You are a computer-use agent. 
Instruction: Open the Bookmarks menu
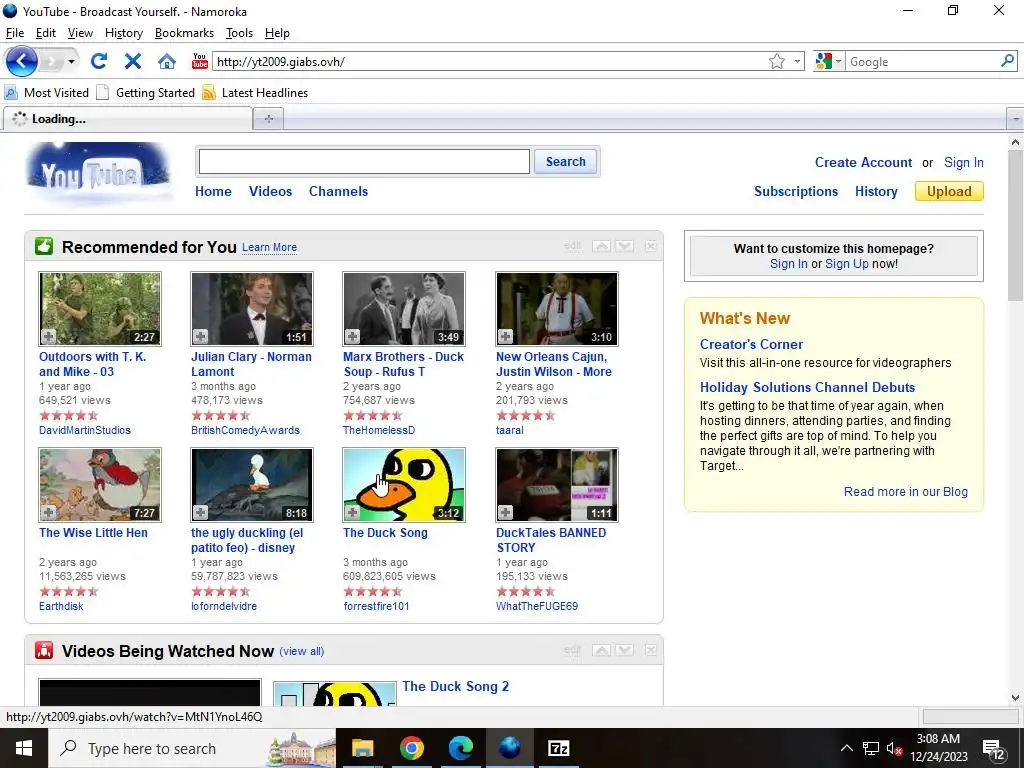(184, 33)
